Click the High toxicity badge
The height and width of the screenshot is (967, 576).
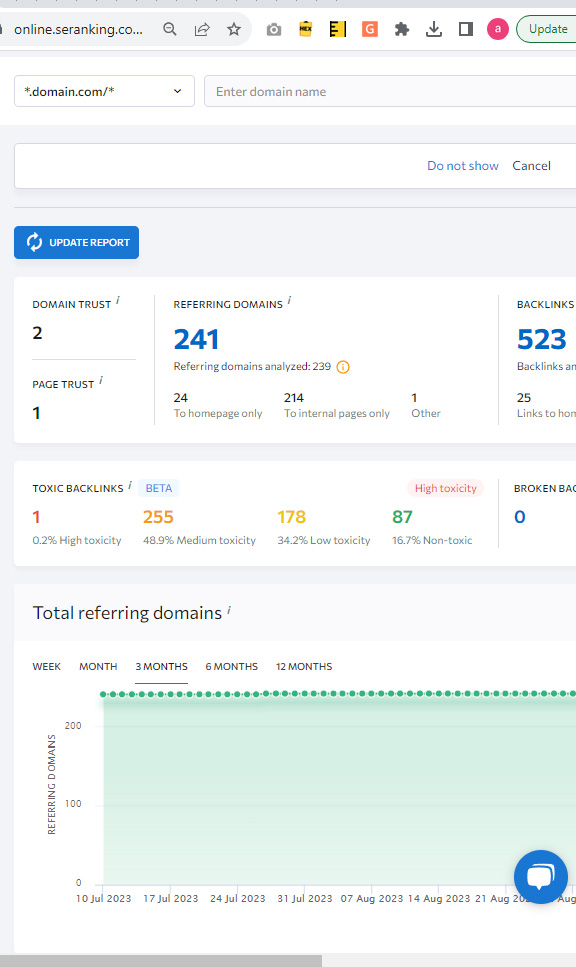(445, 488)
